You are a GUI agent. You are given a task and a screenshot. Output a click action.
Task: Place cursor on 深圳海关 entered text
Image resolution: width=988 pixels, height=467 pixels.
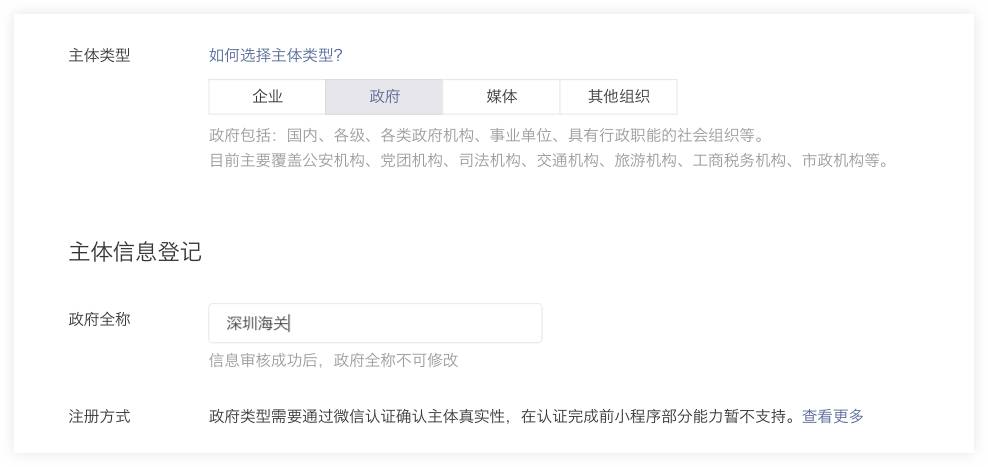(x=257, y=324)
